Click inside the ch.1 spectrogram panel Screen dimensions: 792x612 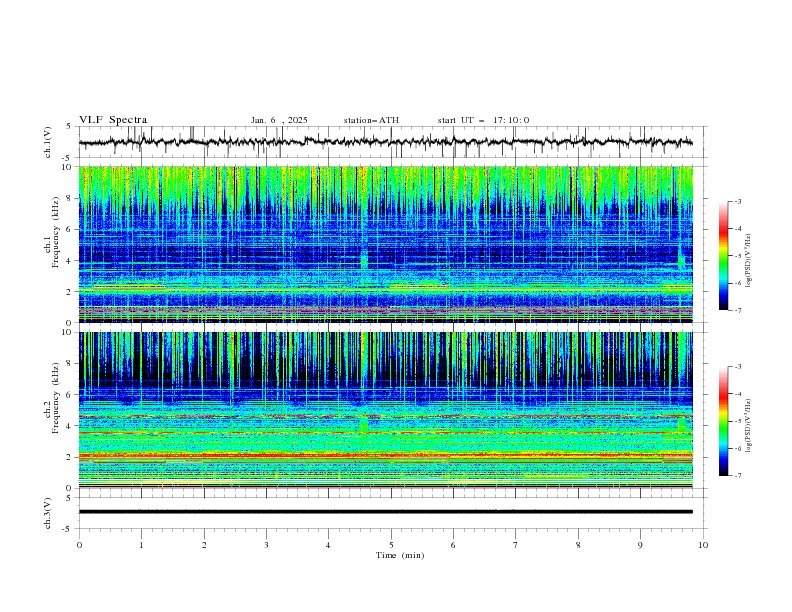(x=386, y=244)
